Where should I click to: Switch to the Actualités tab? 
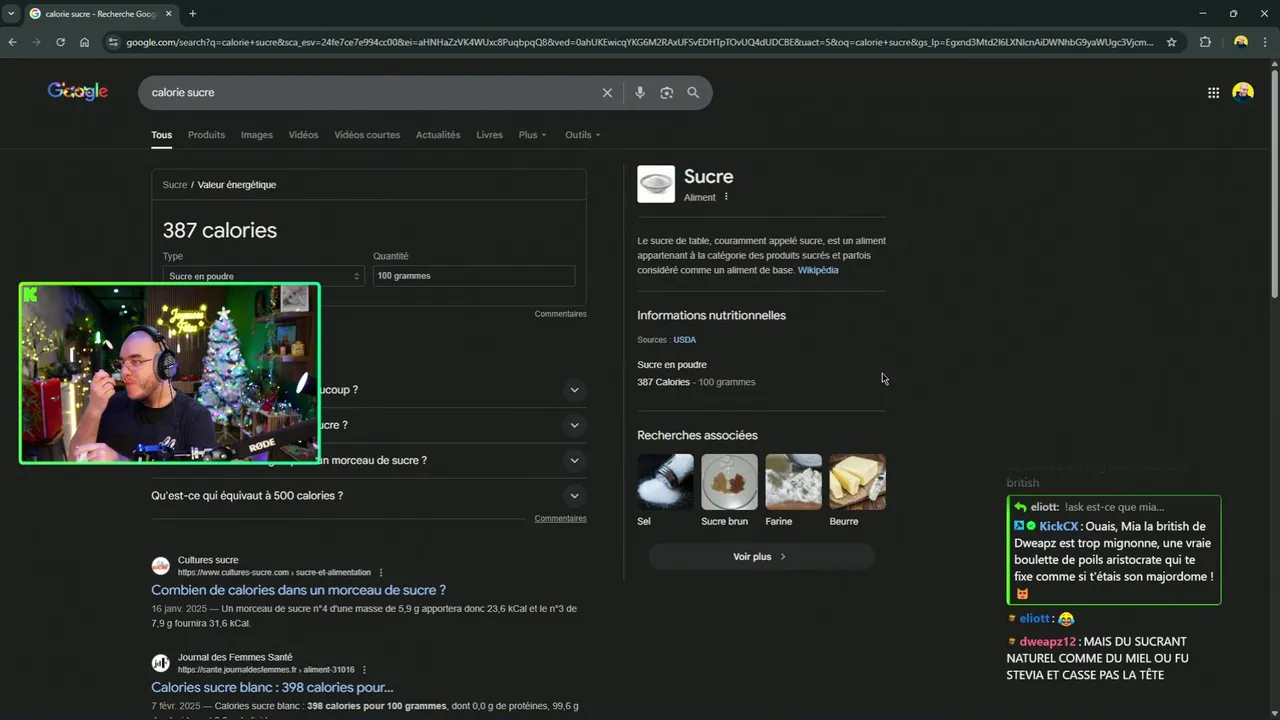click(438, 135)
